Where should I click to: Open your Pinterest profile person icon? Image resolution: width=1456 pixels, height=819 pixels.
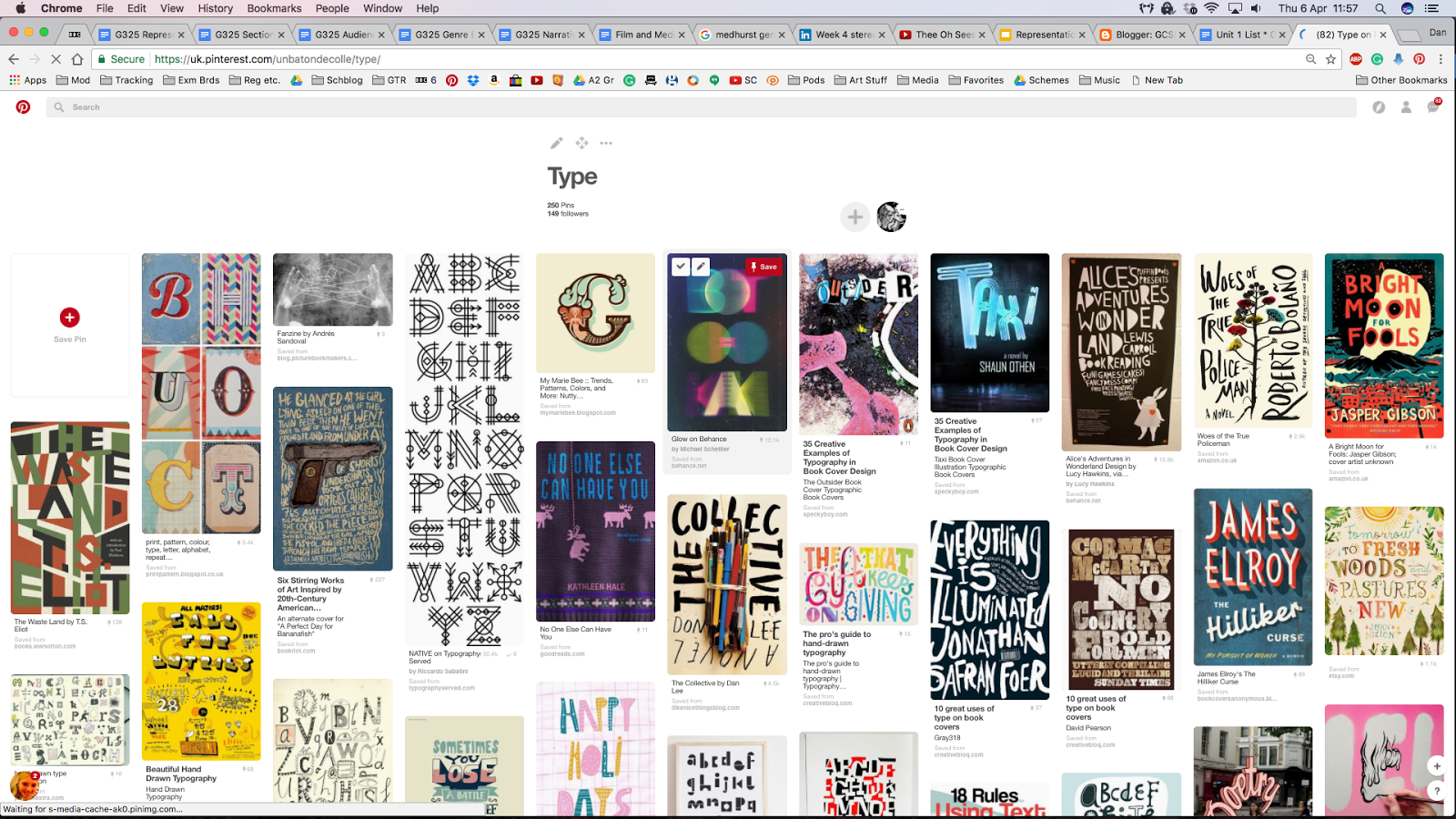[1405, 106]
